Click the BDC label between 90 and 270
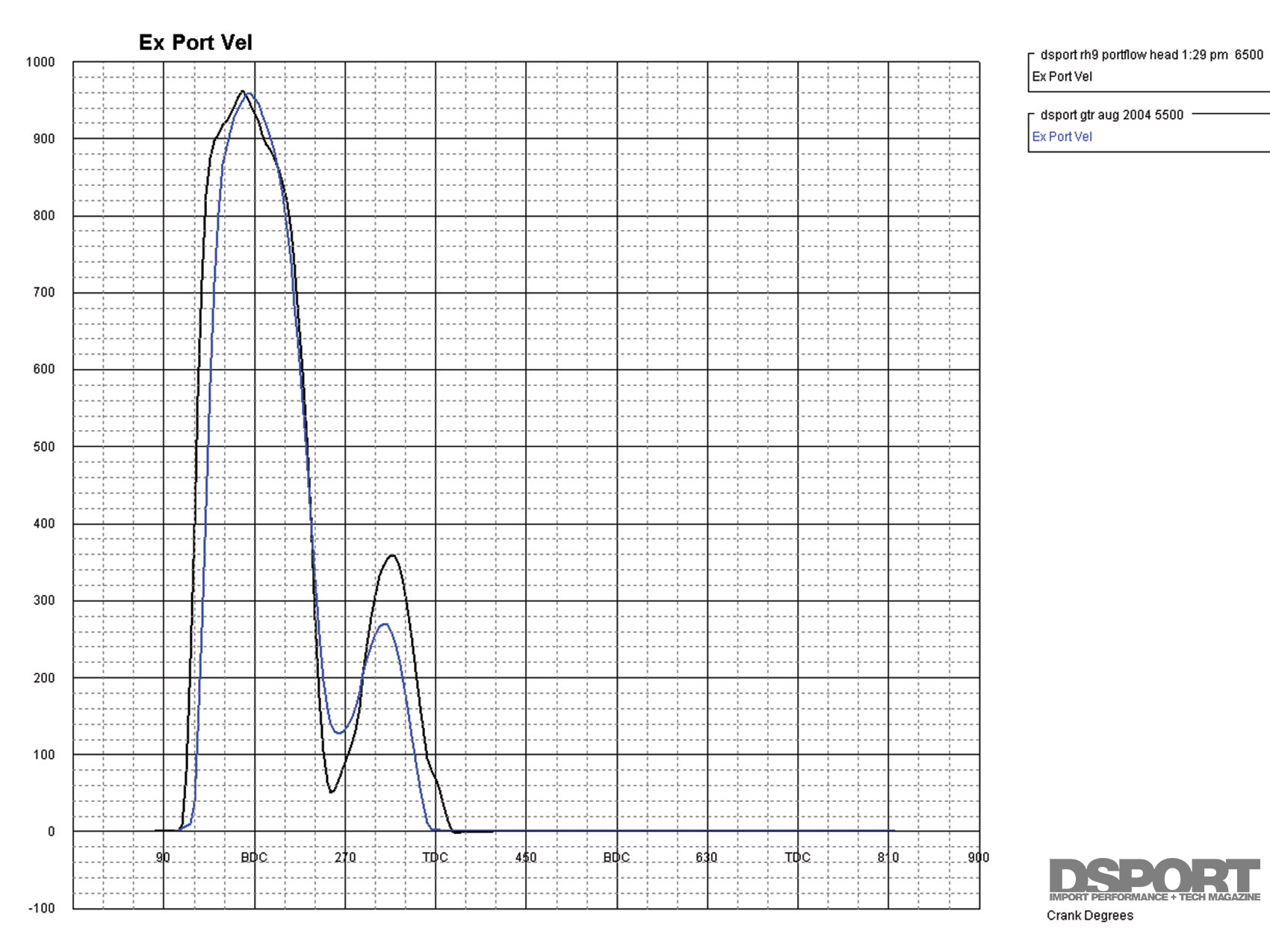 point(254,857)
